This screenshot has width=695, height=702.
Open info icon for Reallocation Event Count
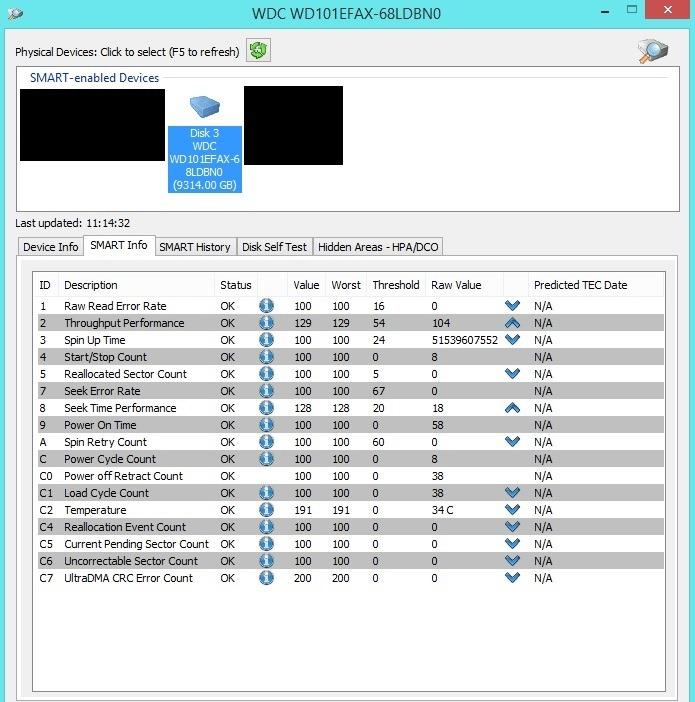coord(266,527)
